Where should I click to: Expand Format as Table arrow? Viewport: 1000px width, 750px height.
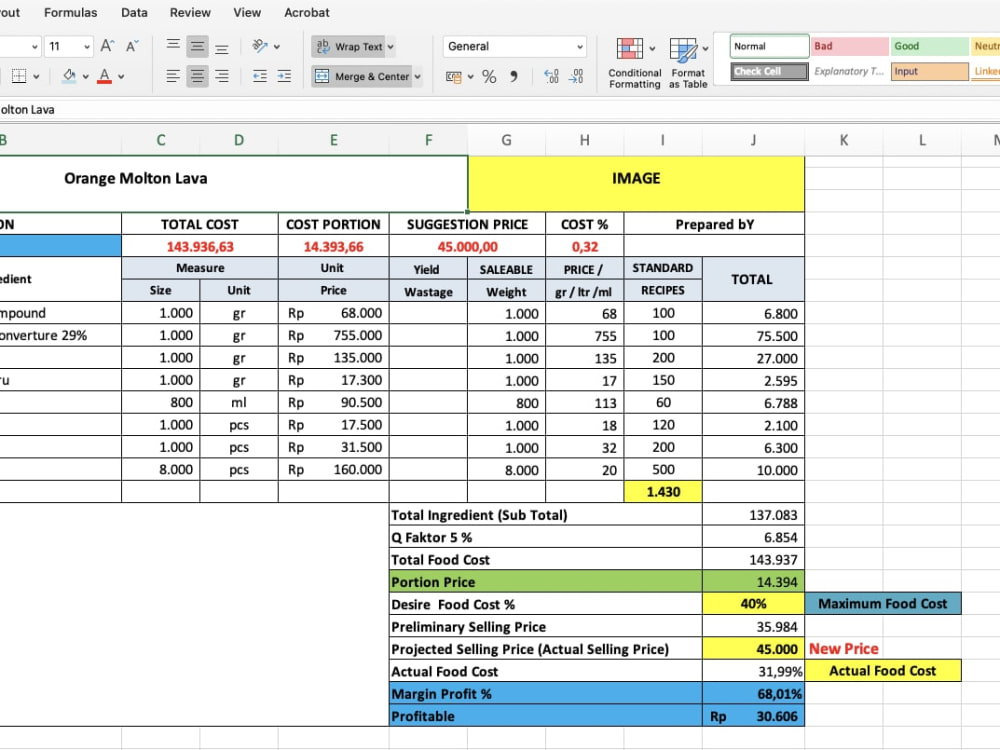click(705, 48)
